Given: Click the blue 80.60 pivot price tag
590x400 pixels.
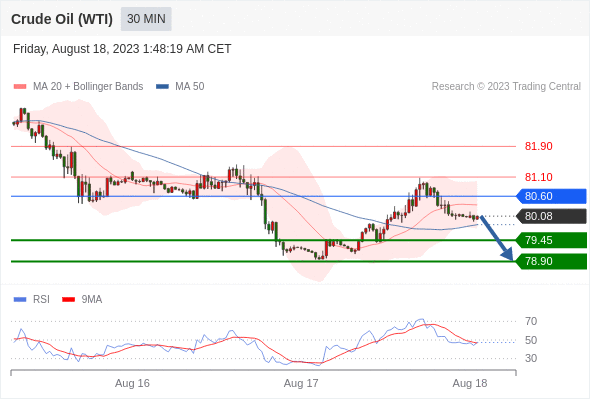Looking at the screenshot, I should pyautogui.click(x=551, y=196).
